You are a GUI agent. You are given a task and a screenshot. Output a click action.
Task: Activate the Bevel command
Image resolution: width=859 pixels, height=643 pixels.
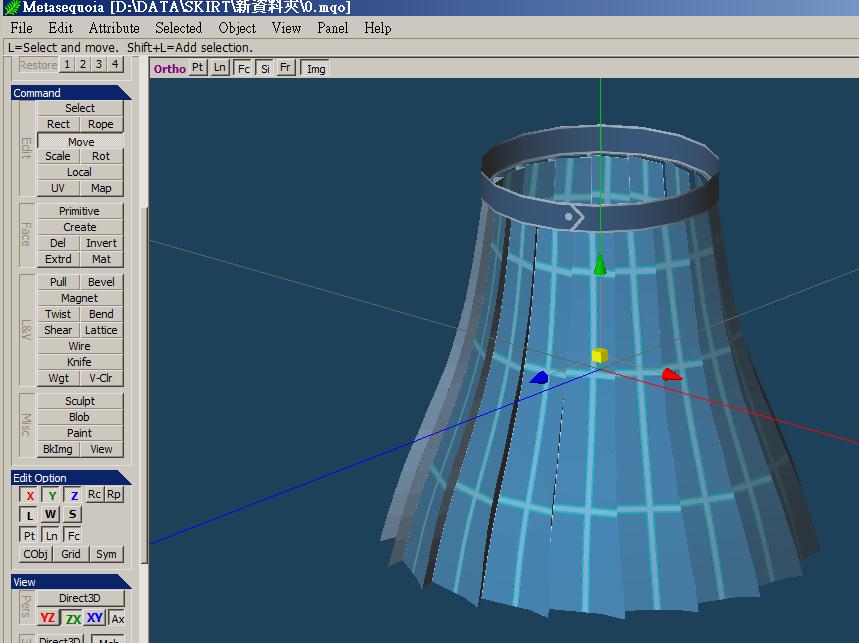[x=101, y=282]
